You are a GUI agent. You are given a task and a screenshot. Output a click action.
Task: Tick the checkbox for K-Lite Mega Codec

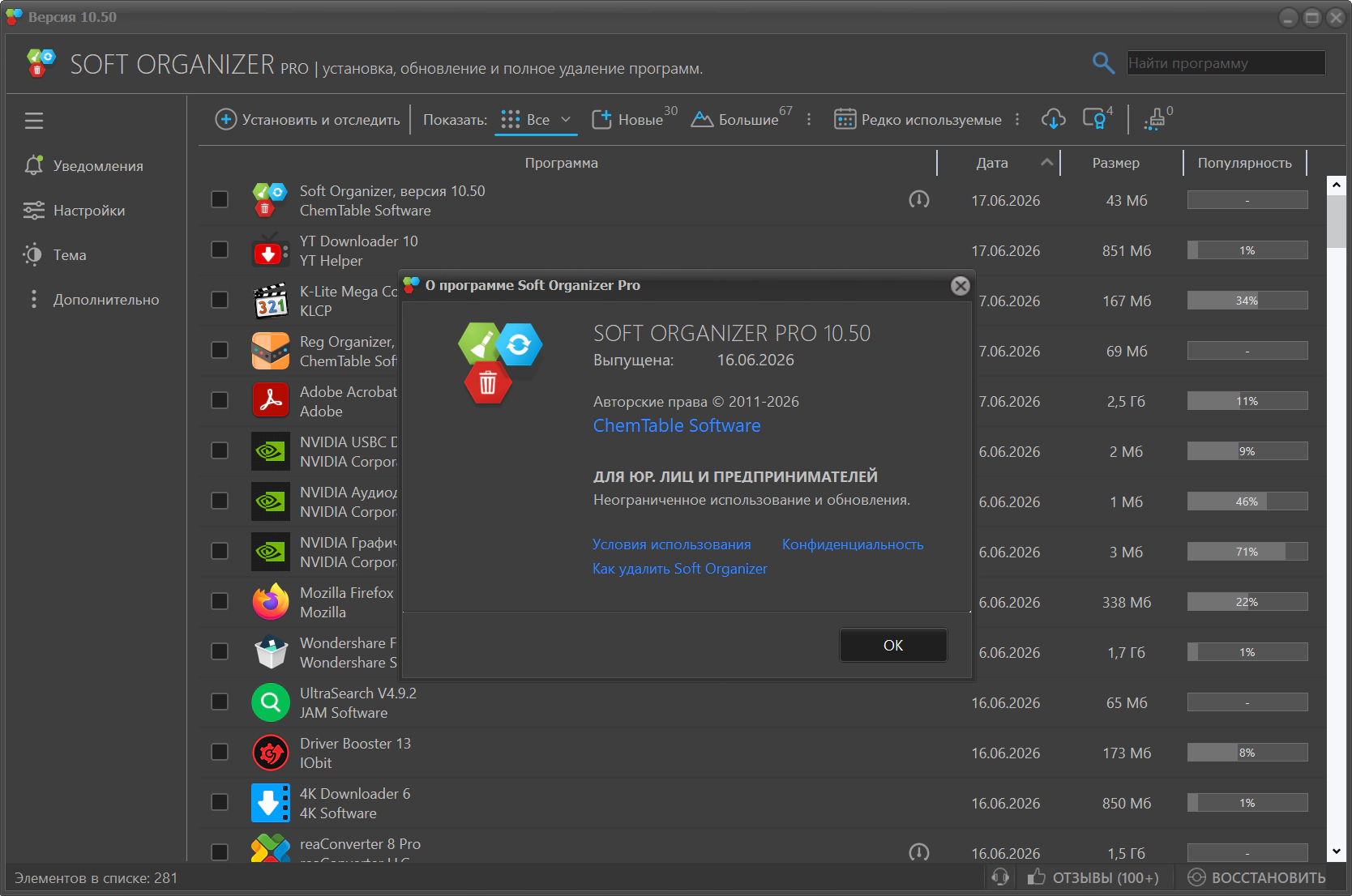[x=220, y=300]
